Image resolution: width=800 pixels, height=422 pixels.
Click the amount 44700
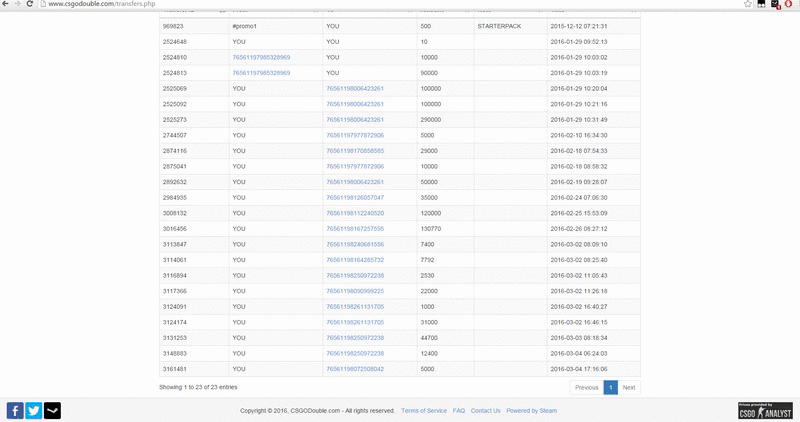429,338
